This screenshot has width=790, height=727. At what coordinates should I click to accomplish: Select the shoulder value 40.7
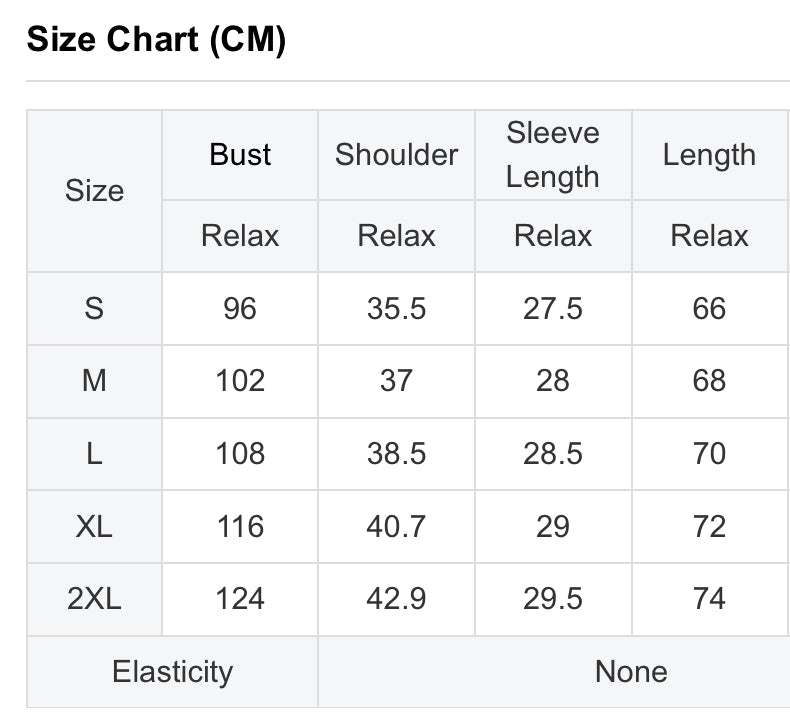[397, 526]
